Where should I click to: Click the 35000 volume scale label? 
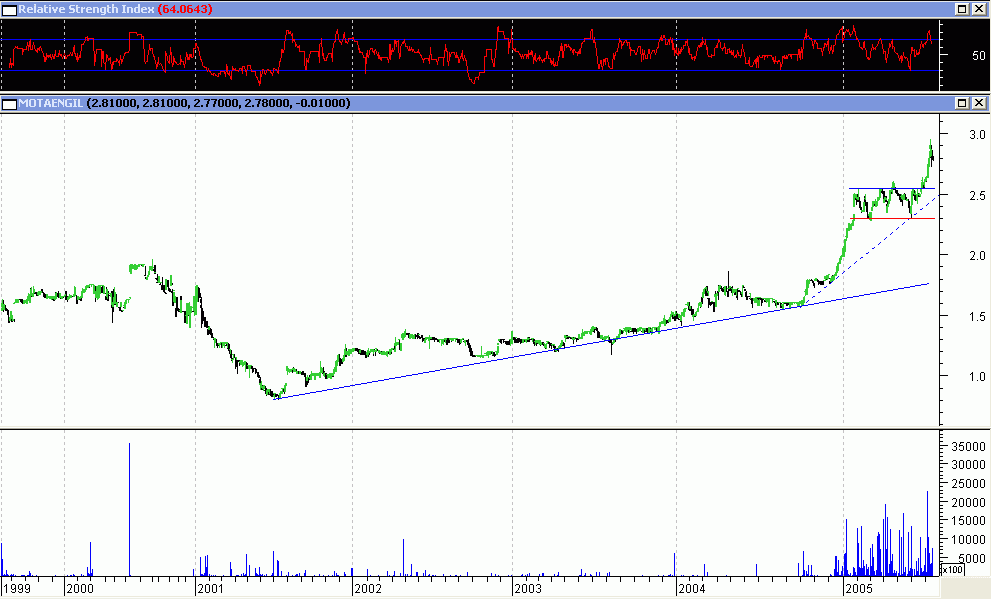pos(969,446)
